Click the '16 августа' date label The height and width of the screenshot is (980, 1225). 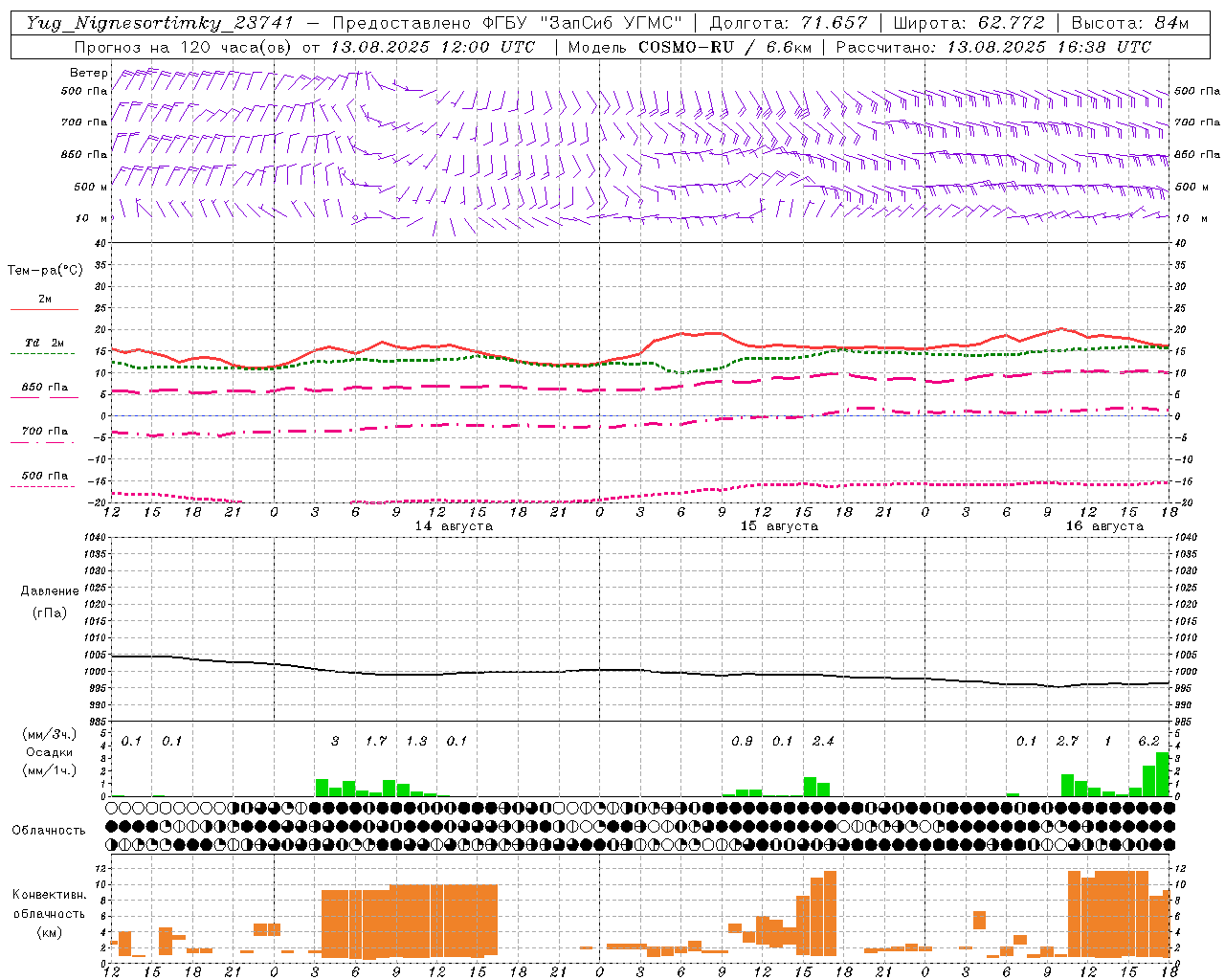(1104, 526)
